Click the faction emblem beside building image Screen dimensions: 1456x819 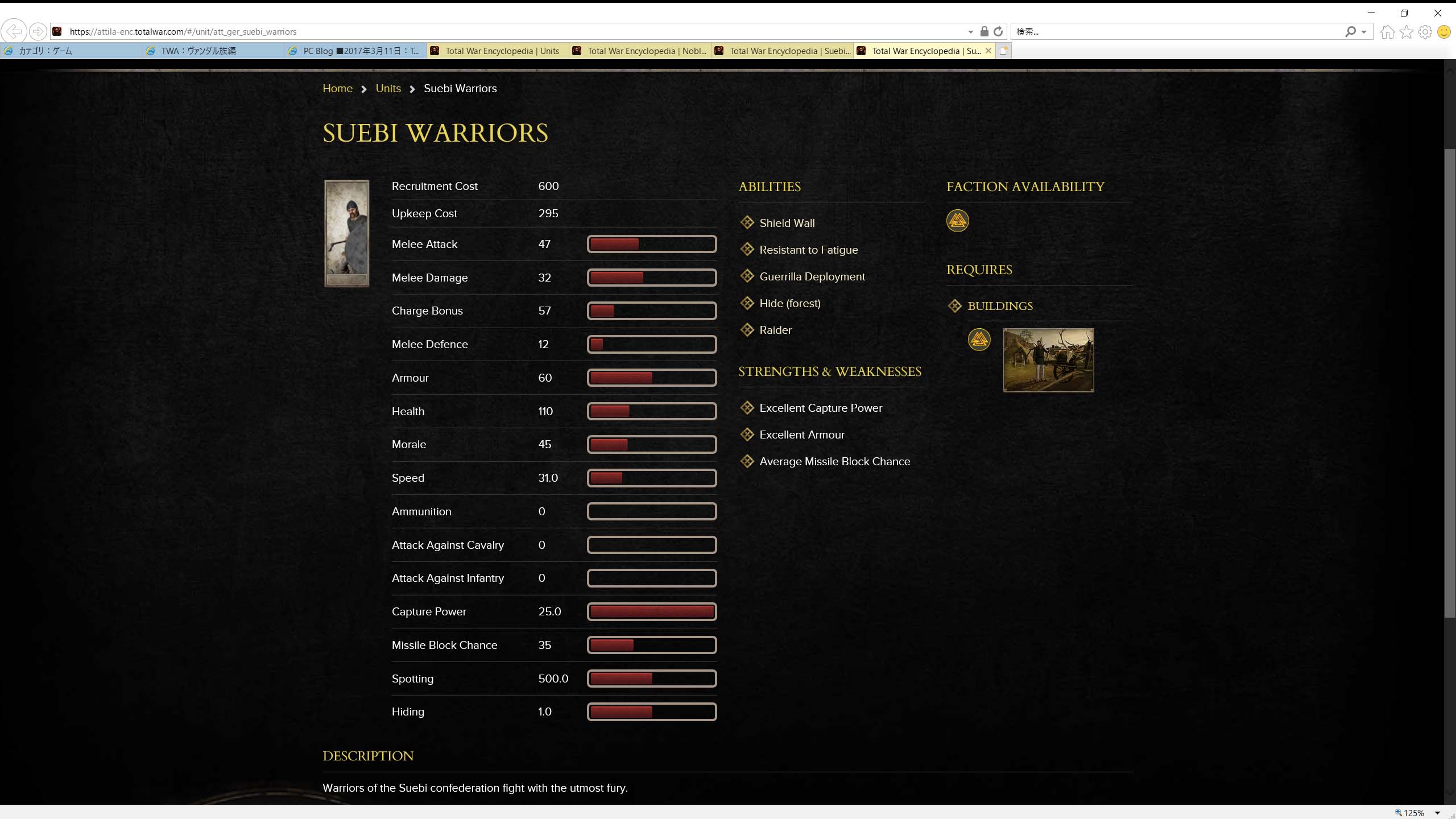click(x=979, y=340)
